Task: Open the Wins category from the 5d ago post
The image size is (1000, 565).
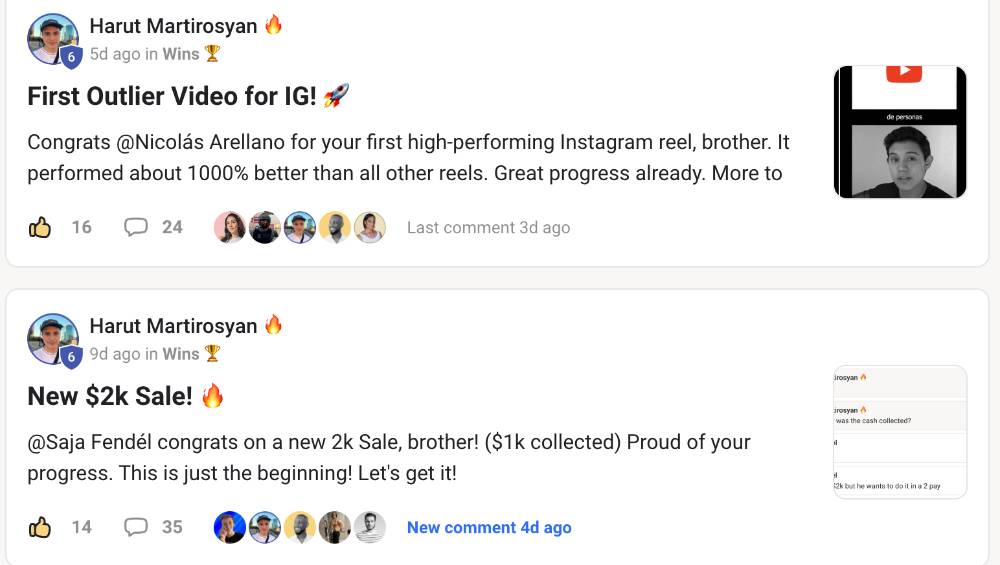Action: click(181, 54)
